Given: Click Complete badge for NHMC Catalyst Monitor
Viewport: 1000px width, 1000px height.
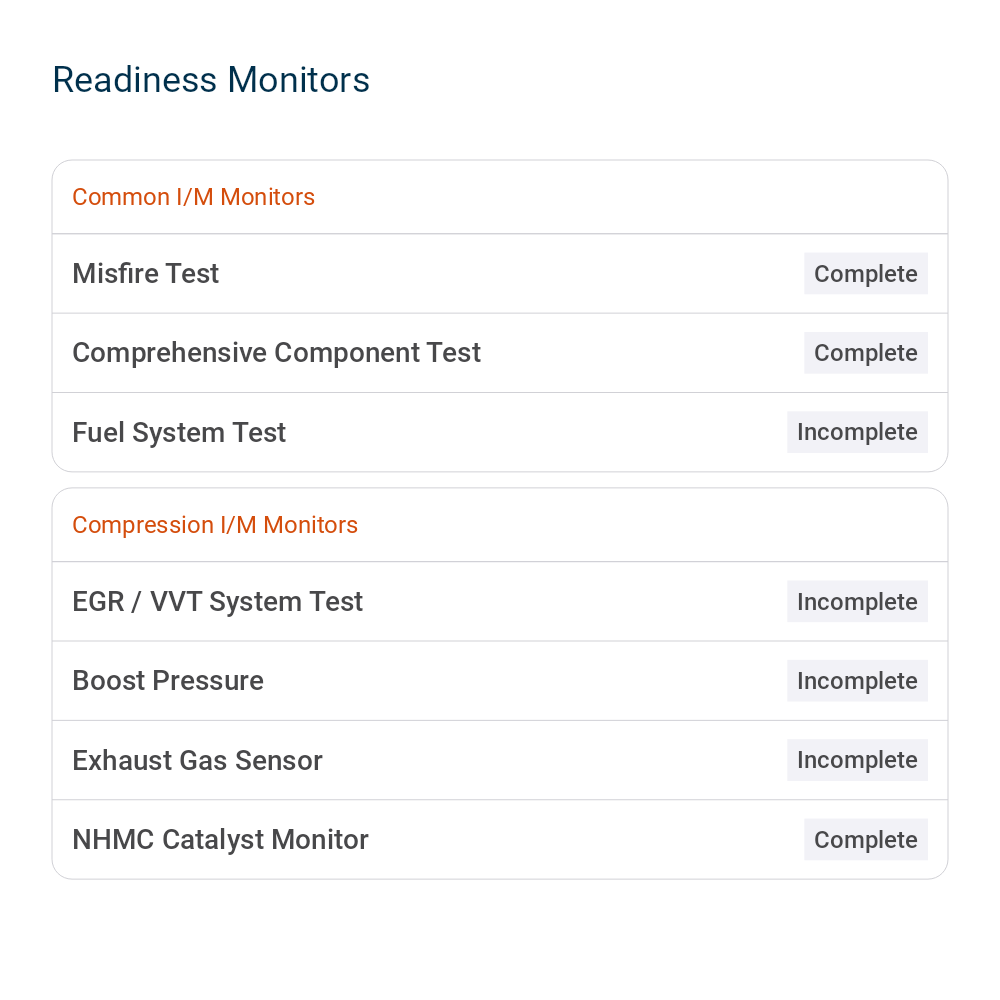Looking at the screenshot, I should [x=865, y=839].
